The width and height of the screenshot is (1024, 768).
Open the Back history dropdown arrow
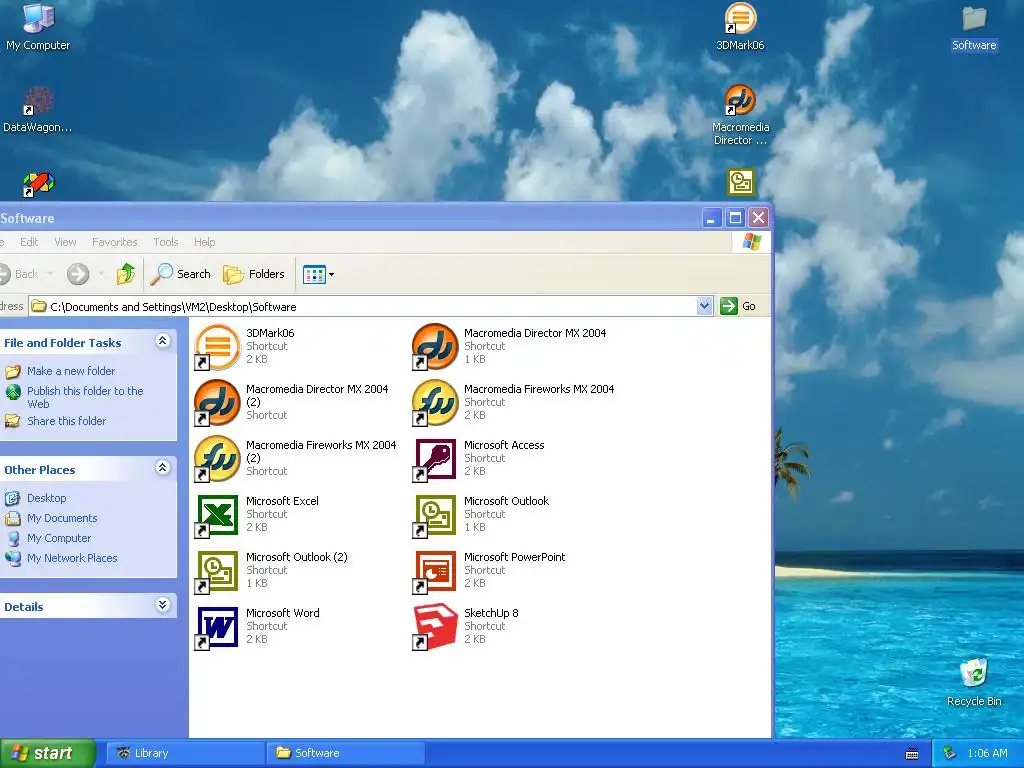click(x=50, y=274)
